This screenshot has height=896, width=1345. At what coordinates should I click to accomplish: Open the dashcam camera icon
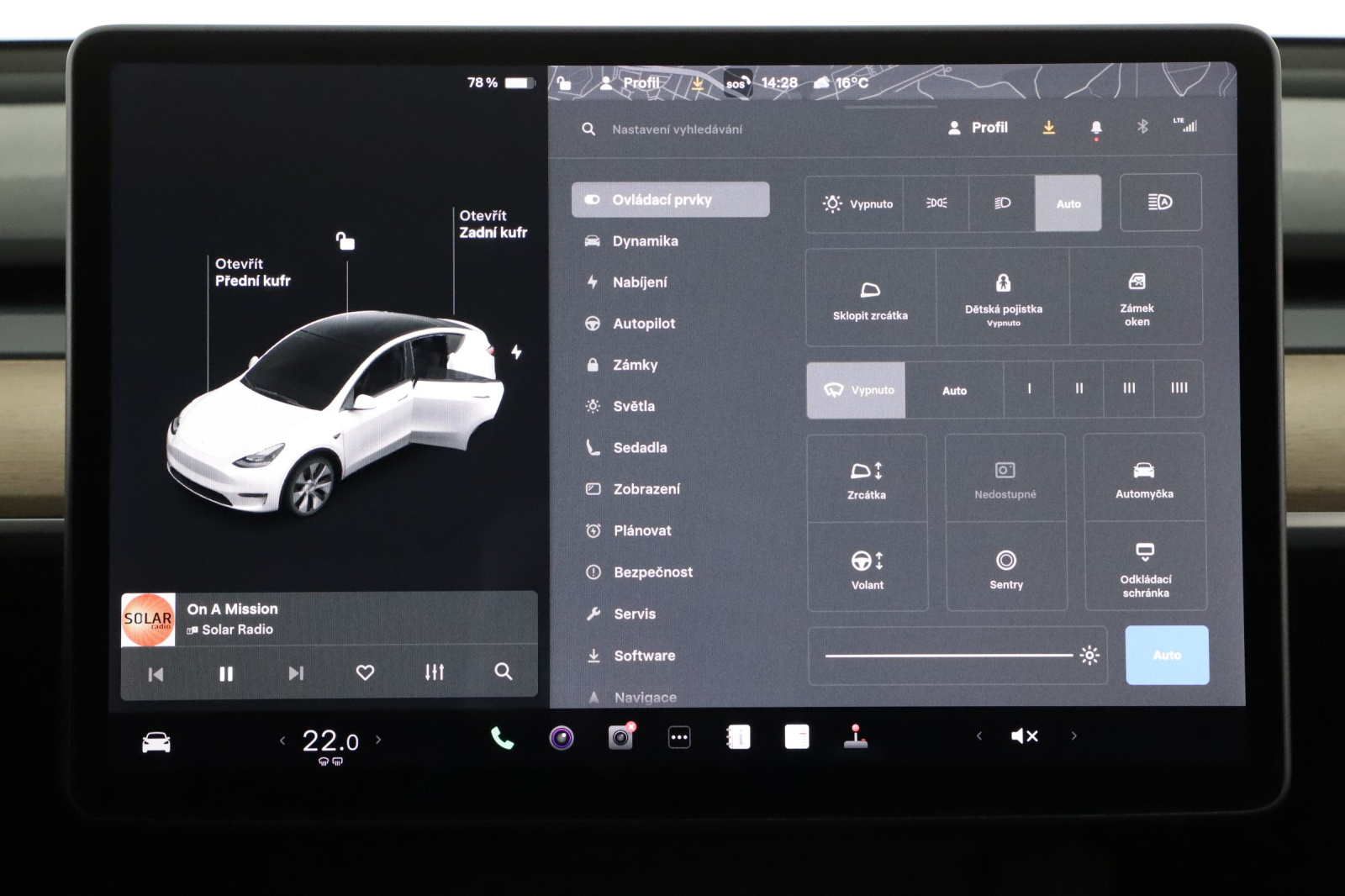pos(620,737)
